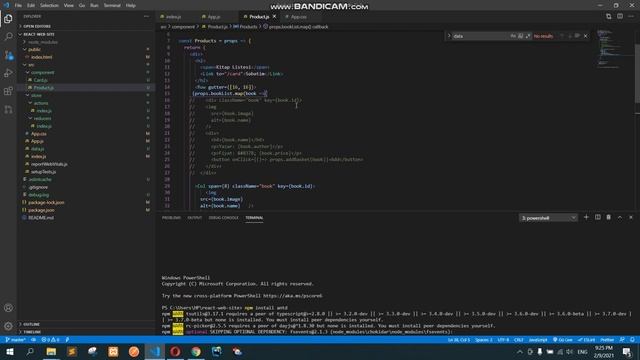Close the terminal panel
Image resolution: width=640 pixels, height=360 pixels.
[x=631, y=218]
